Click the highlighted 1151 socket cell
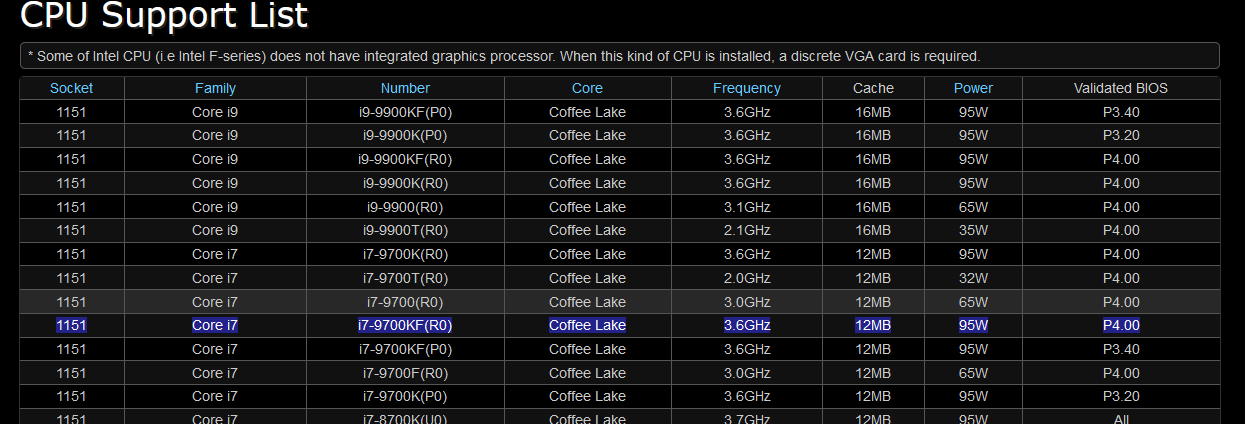The width and height of the screenshot is (1245, 424). [x=71, y=325]
